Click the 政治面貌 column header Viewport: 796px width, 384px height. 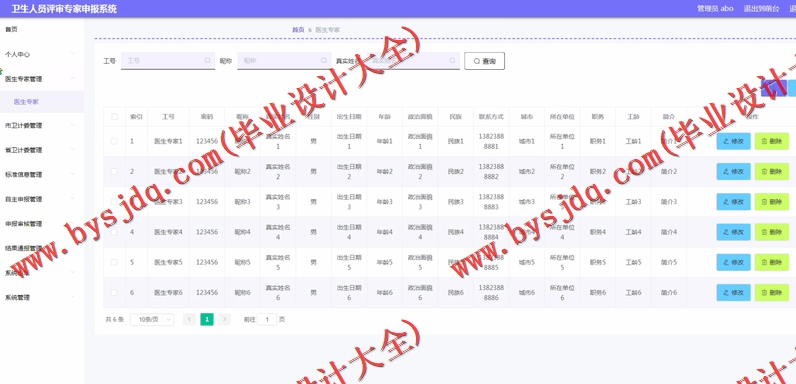420,117
